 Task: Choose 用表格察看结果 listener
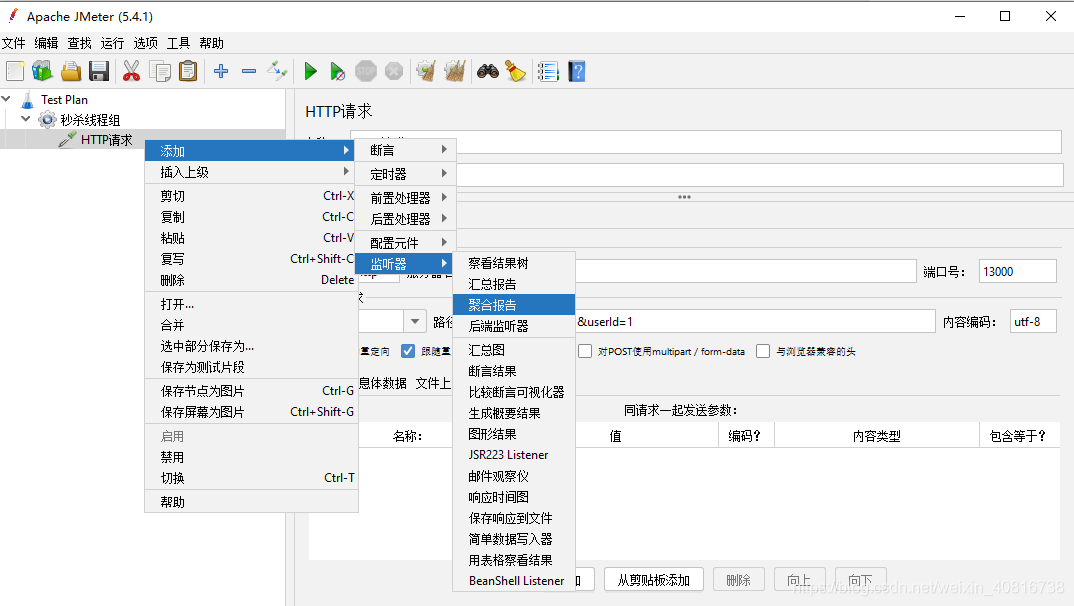tap(514, 560)
